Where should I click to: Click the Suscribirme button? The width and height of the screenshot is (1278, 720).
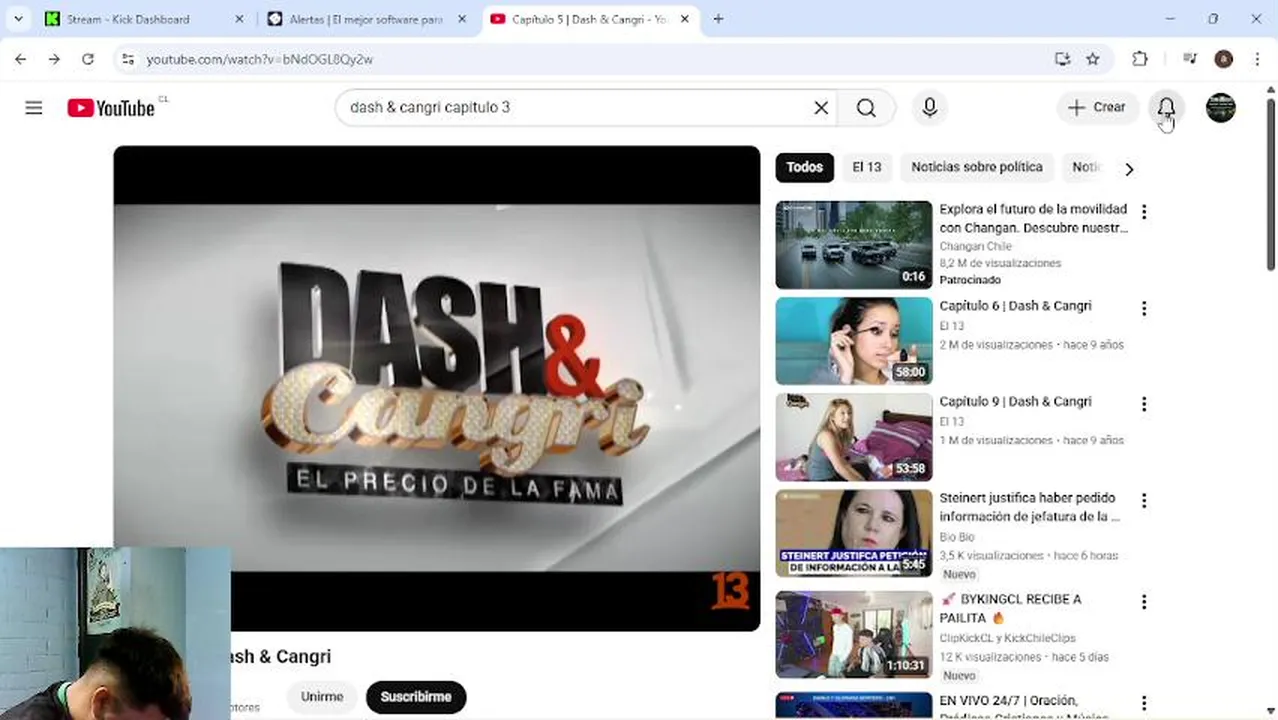coord(416,697)
